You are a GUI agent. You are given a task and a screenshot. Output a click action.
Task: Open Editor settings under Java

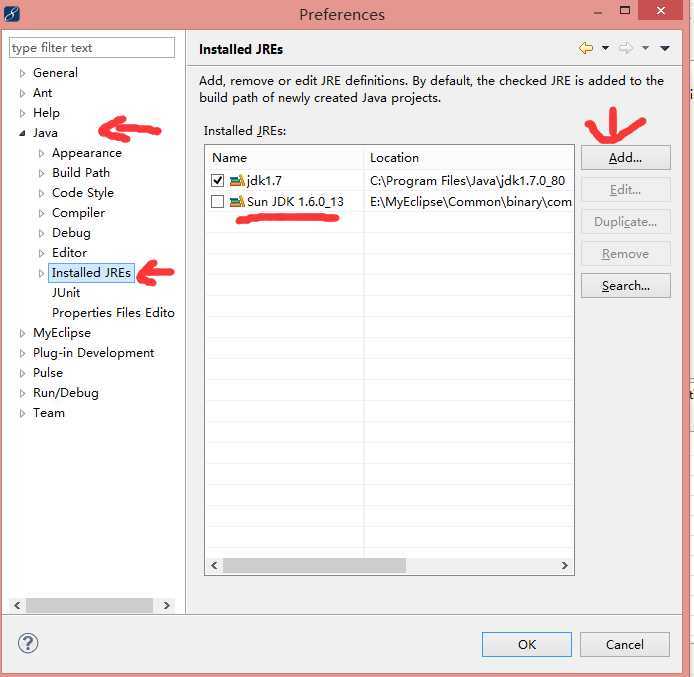pos(69,253)
